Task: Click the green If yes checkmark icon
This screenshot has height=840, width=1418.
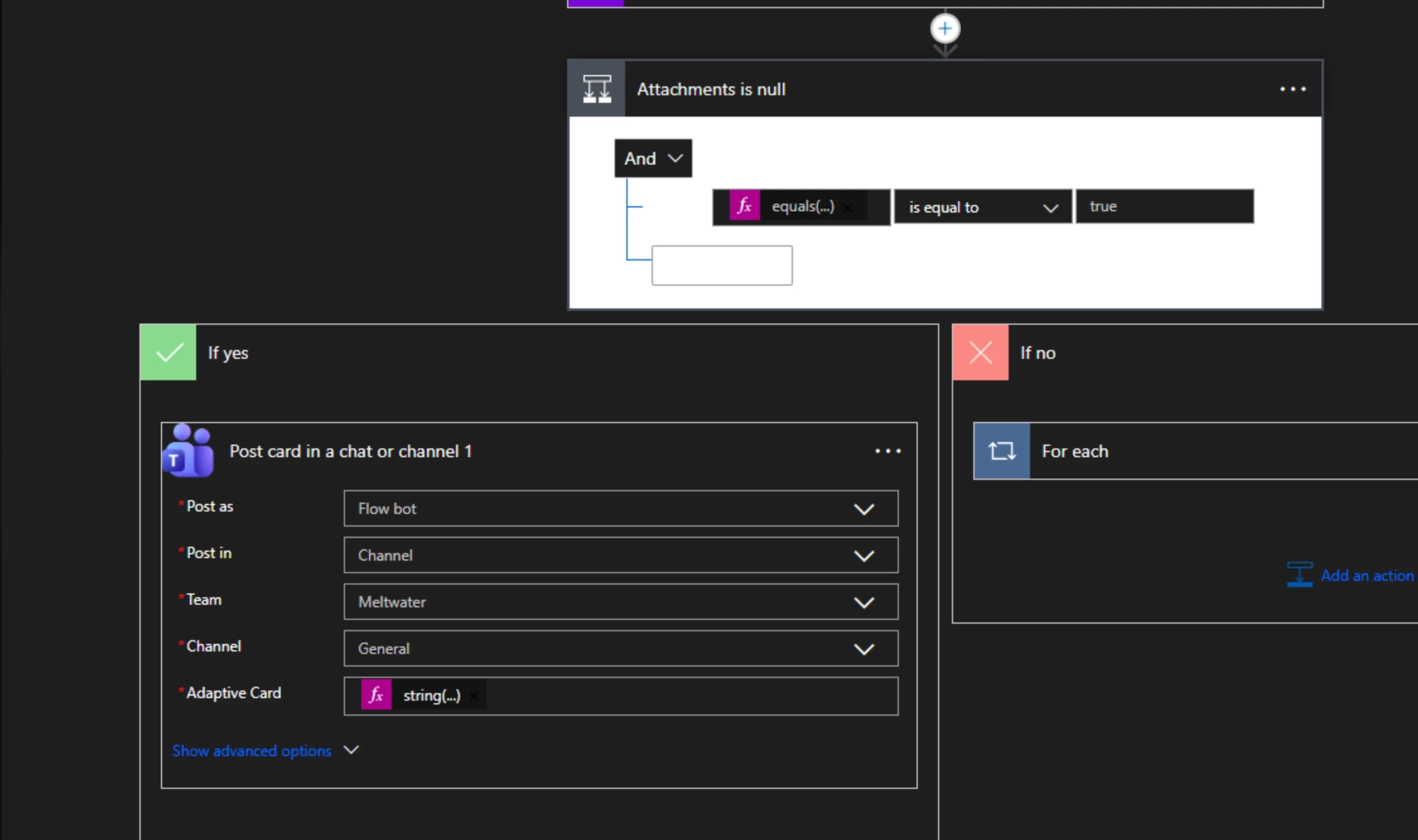Action: click(x=168, y=353)
